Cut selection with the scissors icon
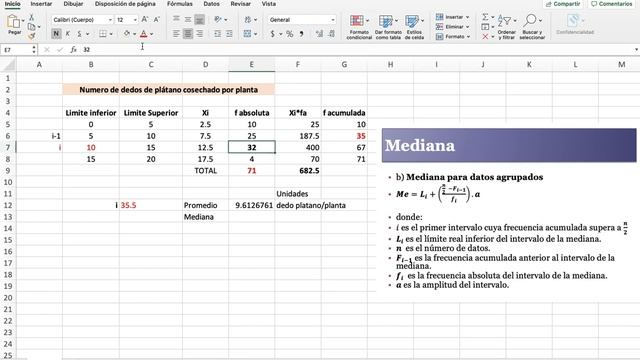Viewport: 640px width, 360px height. (31, 18)
